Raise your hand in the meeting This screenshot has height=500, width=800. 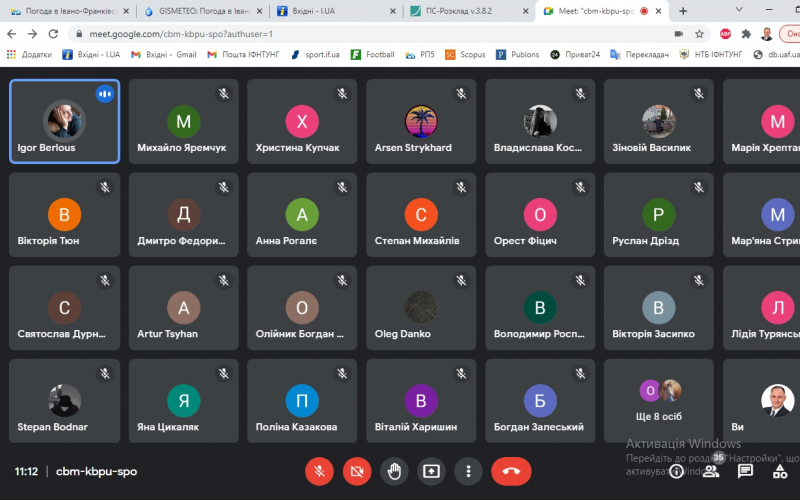(x=394, y=471)
